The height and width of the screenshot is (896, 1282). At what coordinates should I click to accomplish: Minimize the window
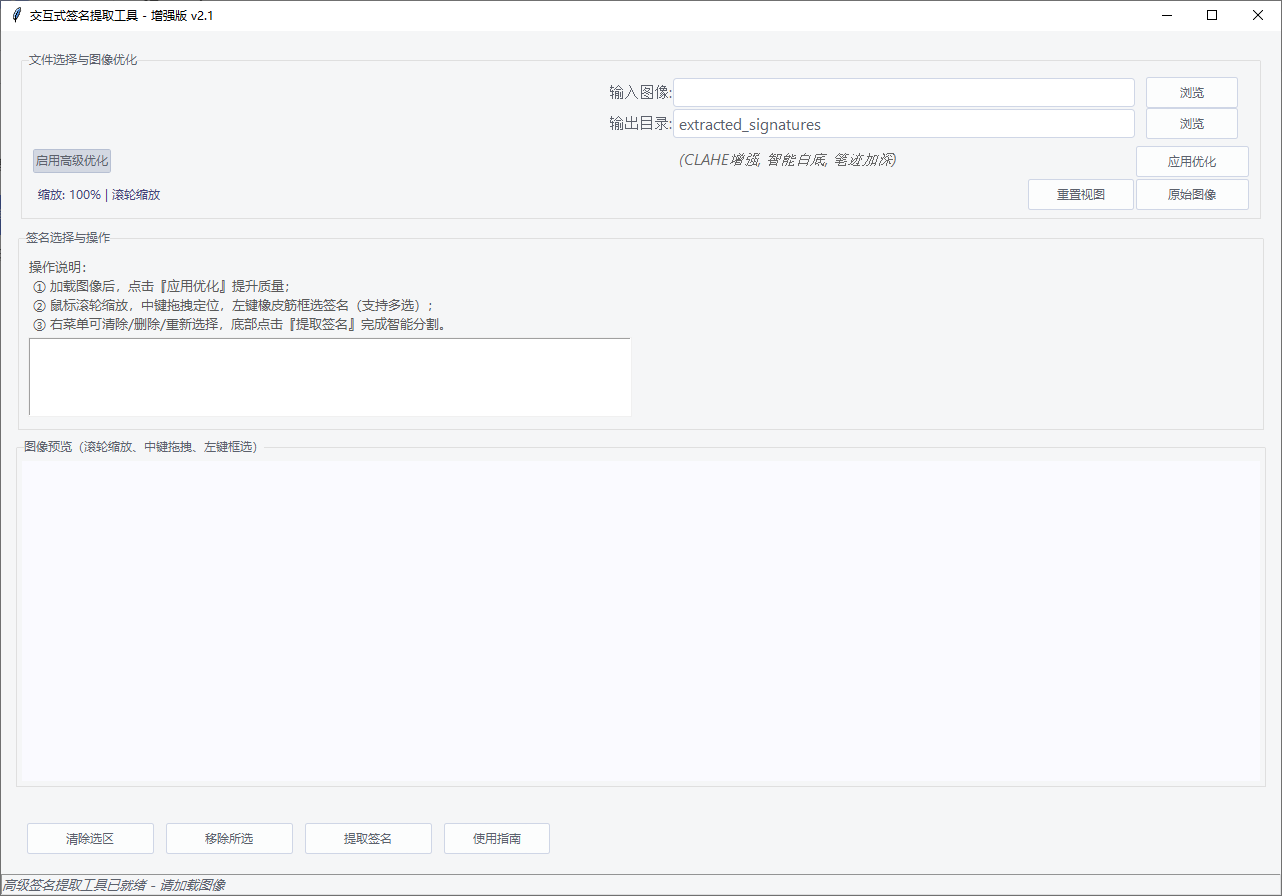coord(1166,15)
